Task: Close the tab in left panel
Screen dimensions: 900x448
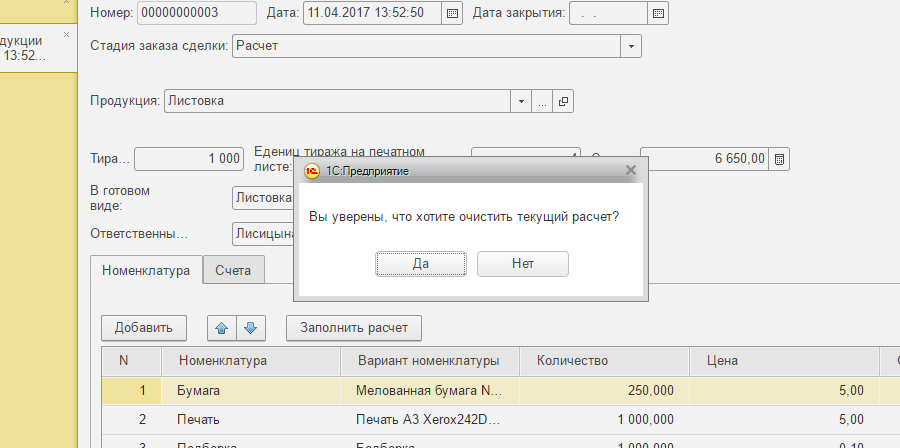Action: click(67, 35)
